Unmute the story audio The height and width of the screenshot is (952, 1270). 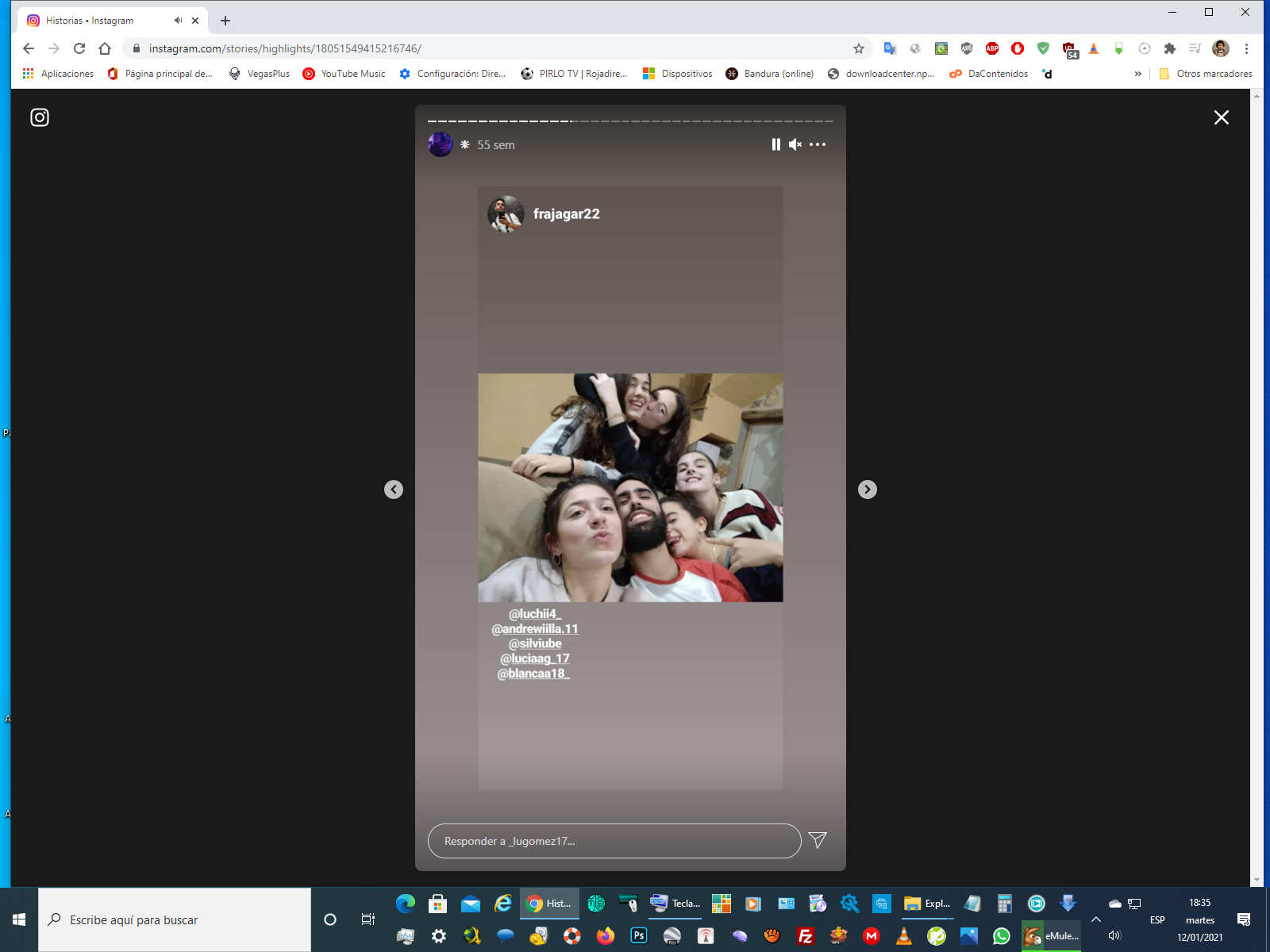[795, 144]
